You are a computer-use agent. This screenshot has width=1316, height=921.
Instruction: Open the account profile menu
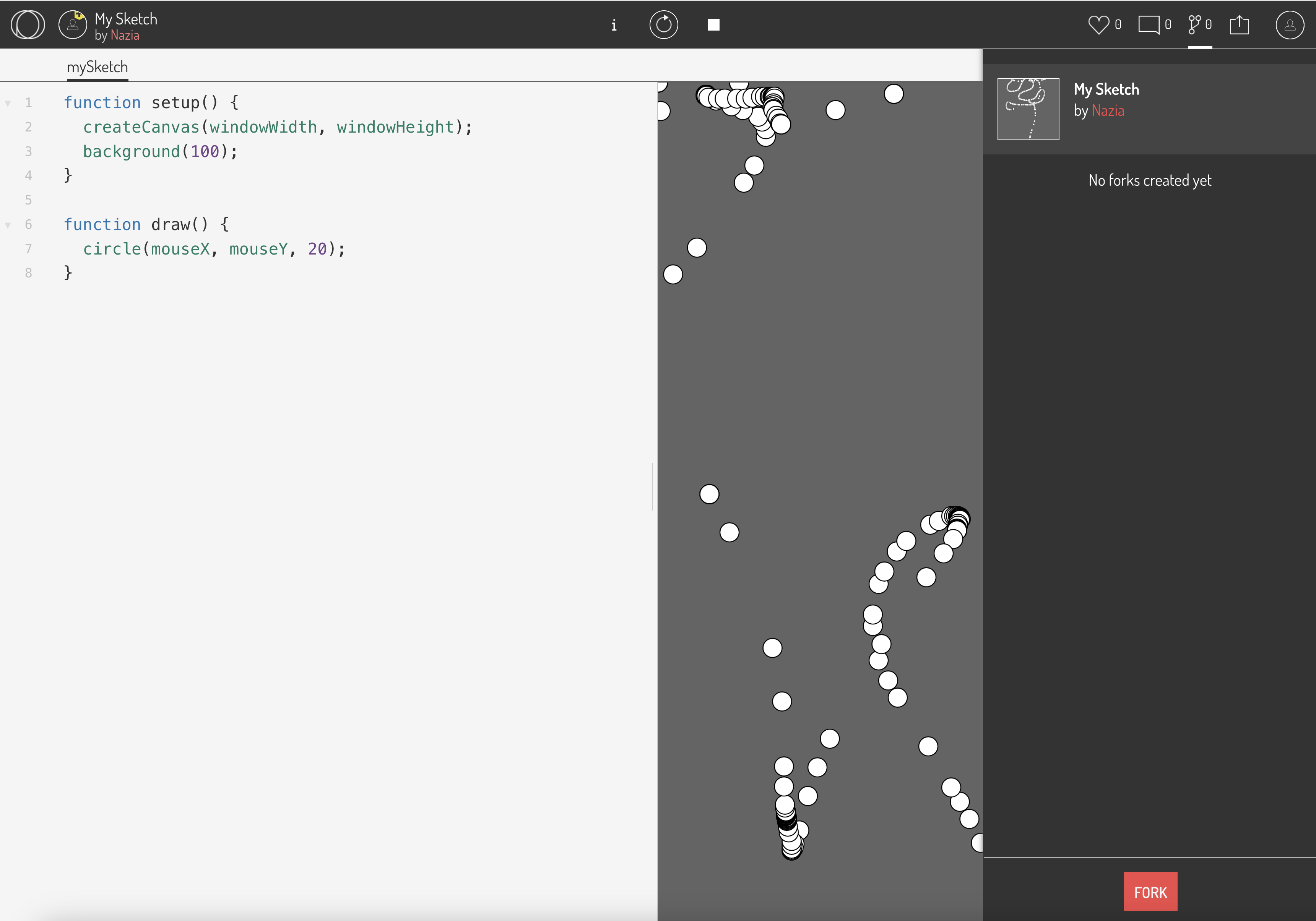tap(1290, 24)
